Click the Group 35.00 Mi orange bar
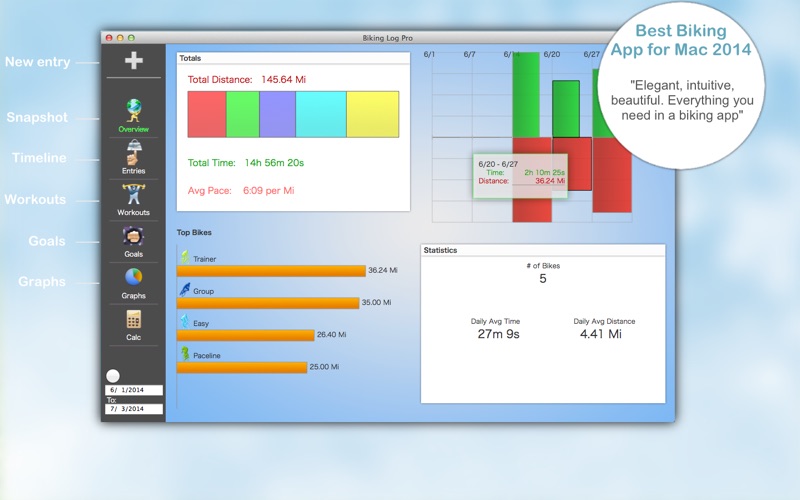The width and height of the screenshot is (800, 500). click(x=268, y=303)
